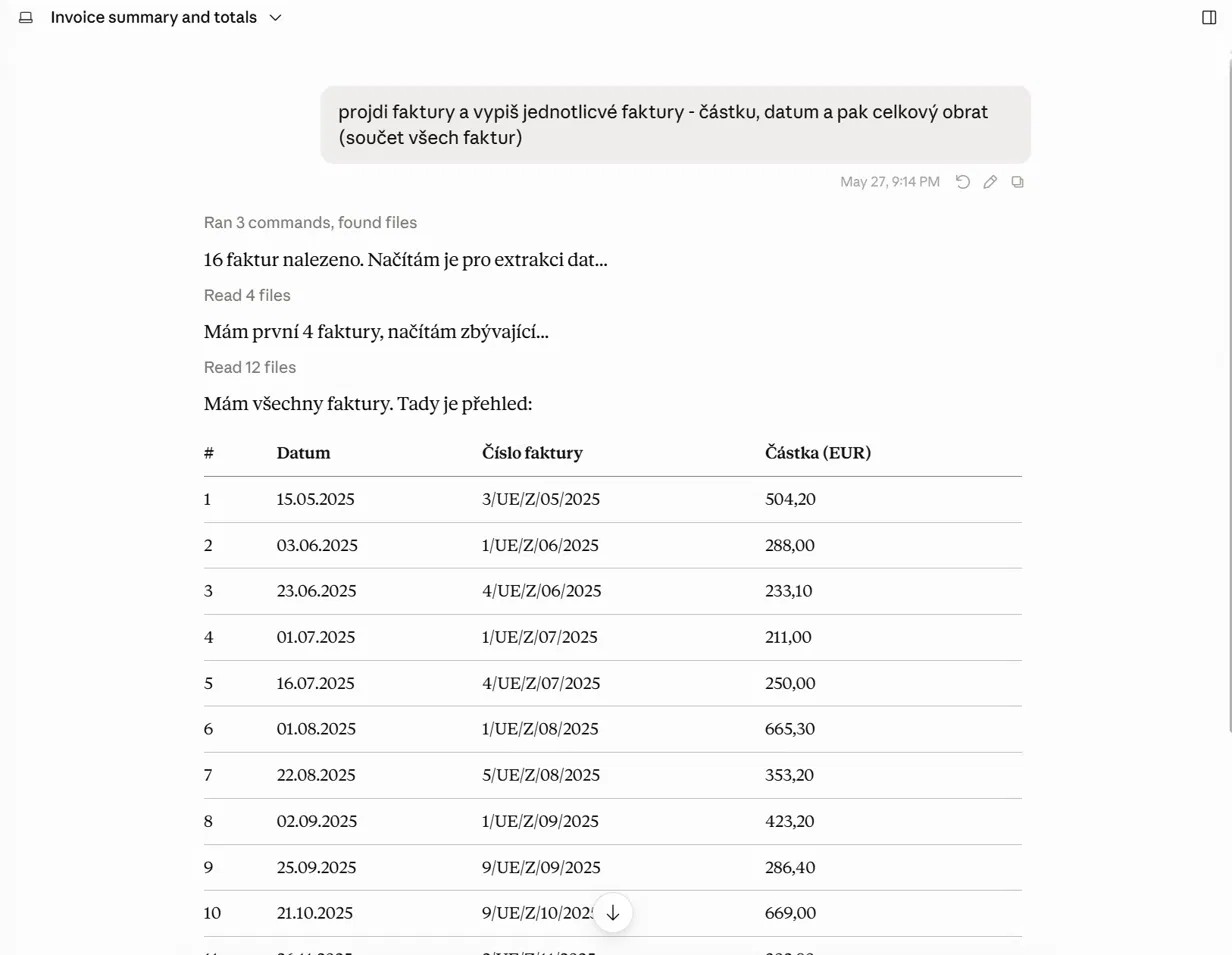The height and width of the screenshot is (955, 1232).
Task: Click the user prompt message bubble
Action: [x=675, y=125]
